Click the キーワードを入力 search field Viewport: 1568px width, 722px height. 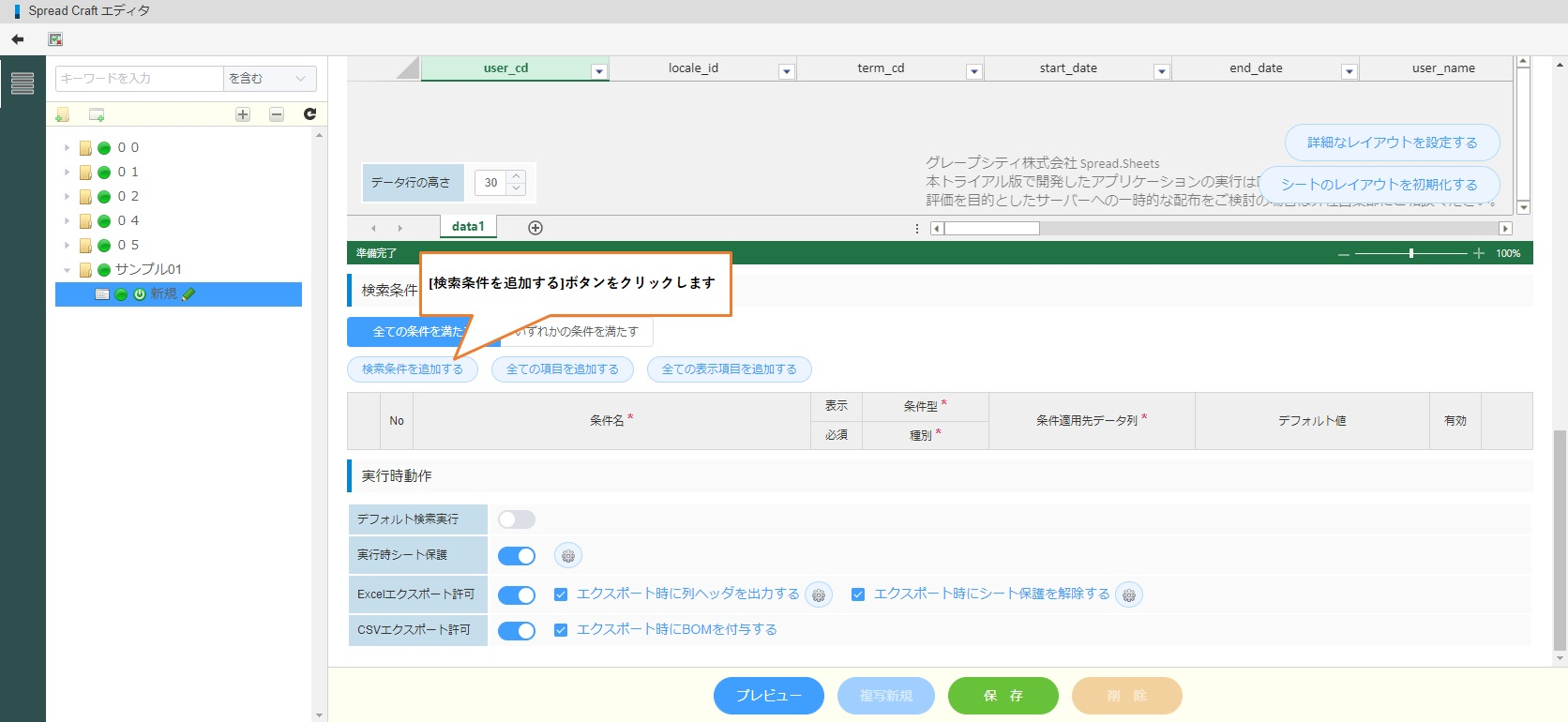139,79
